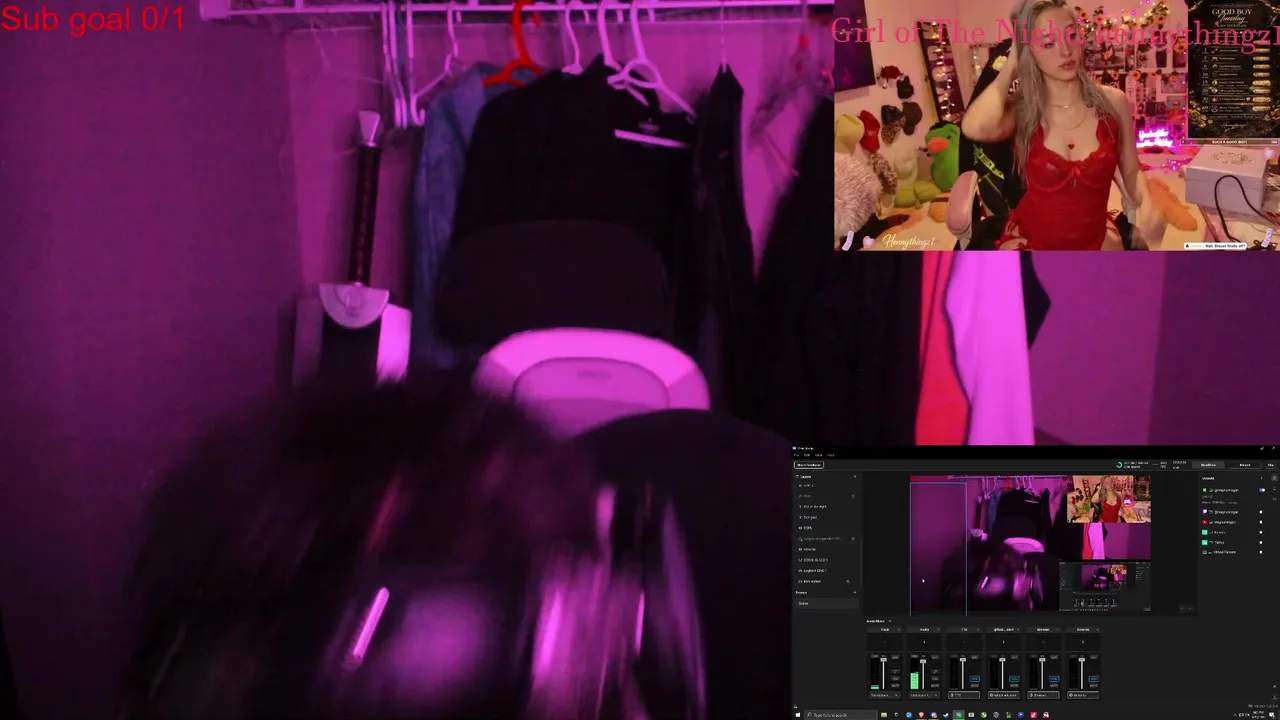Click the Virtual Camera icon in Outputs
Image resolution: width=1280 pixels, height=720 pixels.
(1204, 552)
